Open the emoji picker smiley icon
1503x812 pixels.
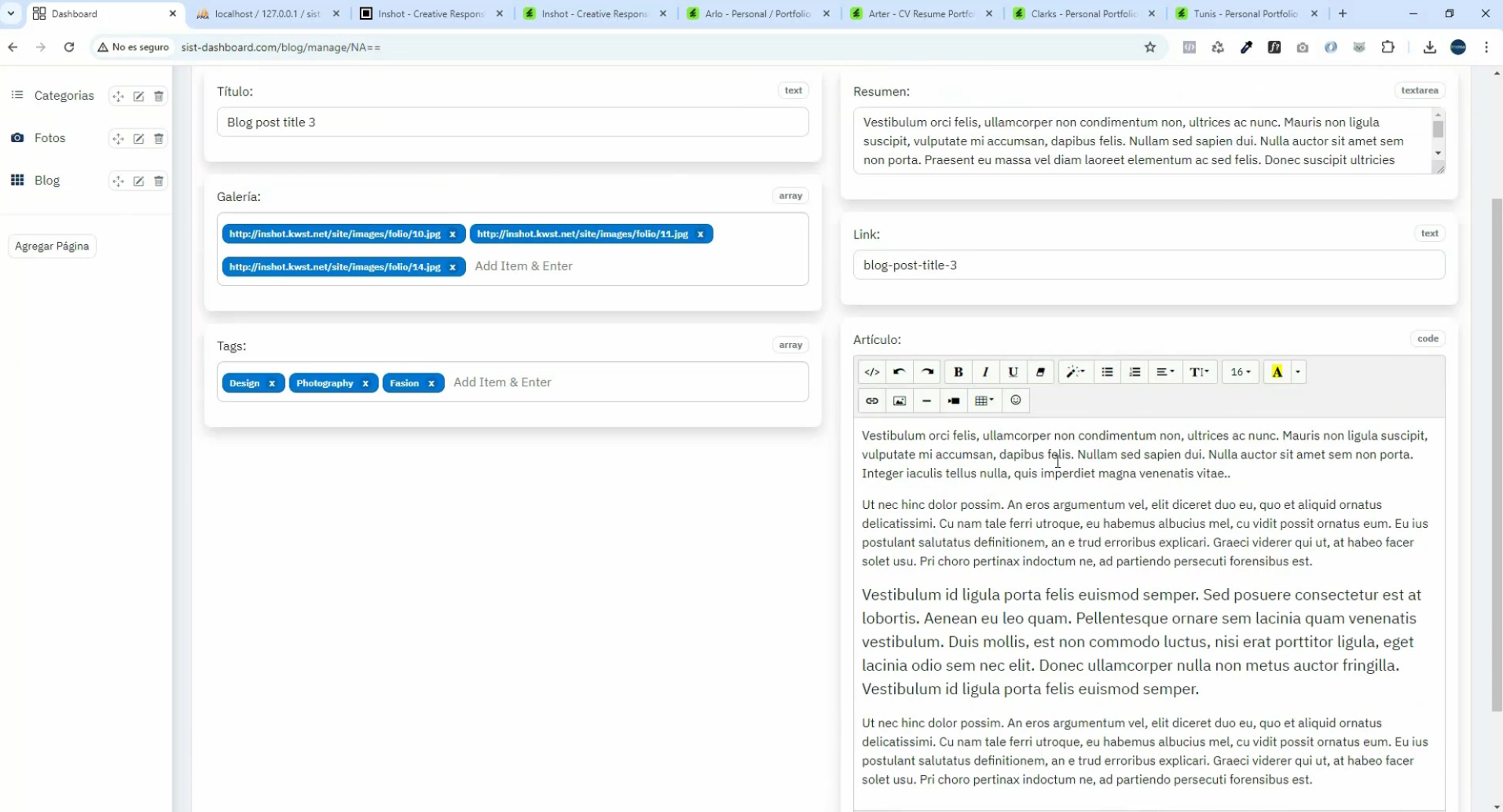click(1016, 401)
